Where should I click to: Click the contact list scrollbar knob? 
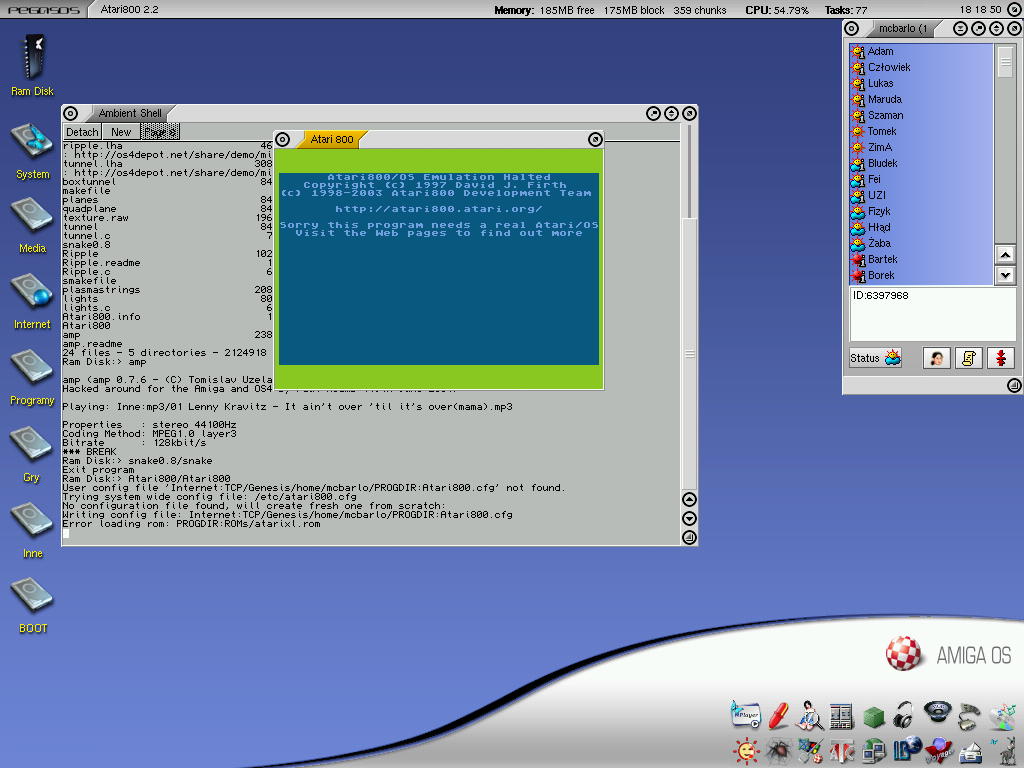pos(1005,63)
